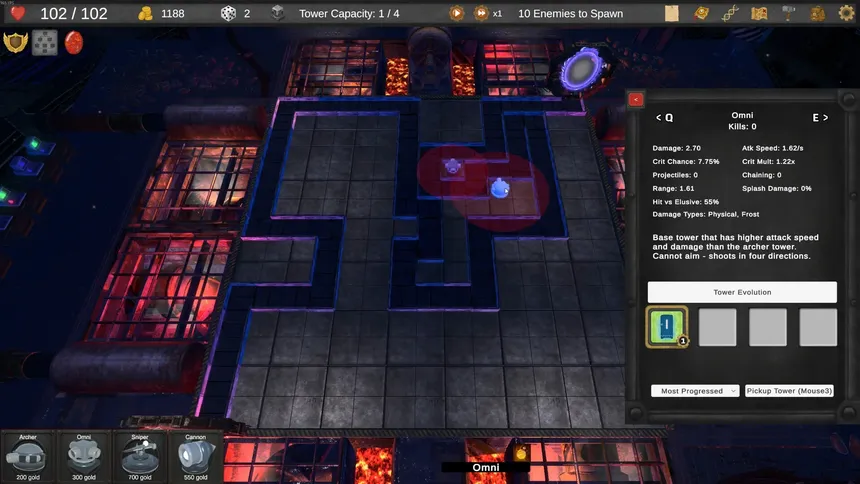Go to next tower with E arrow
Image resolution: width=860 pixels, height=484 pixels.
[x=820, y=117]
